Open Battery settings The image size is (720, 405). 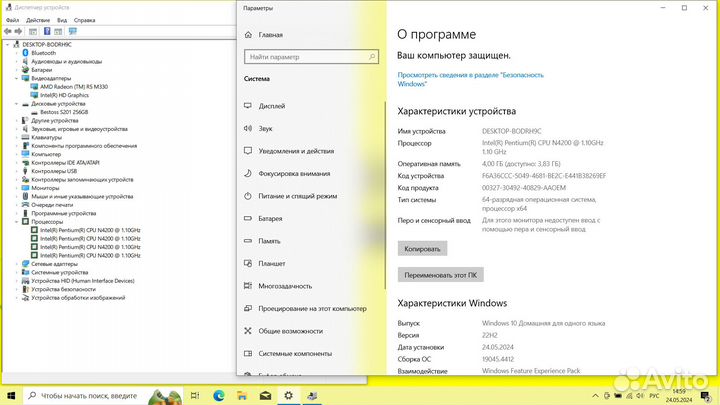270,219
